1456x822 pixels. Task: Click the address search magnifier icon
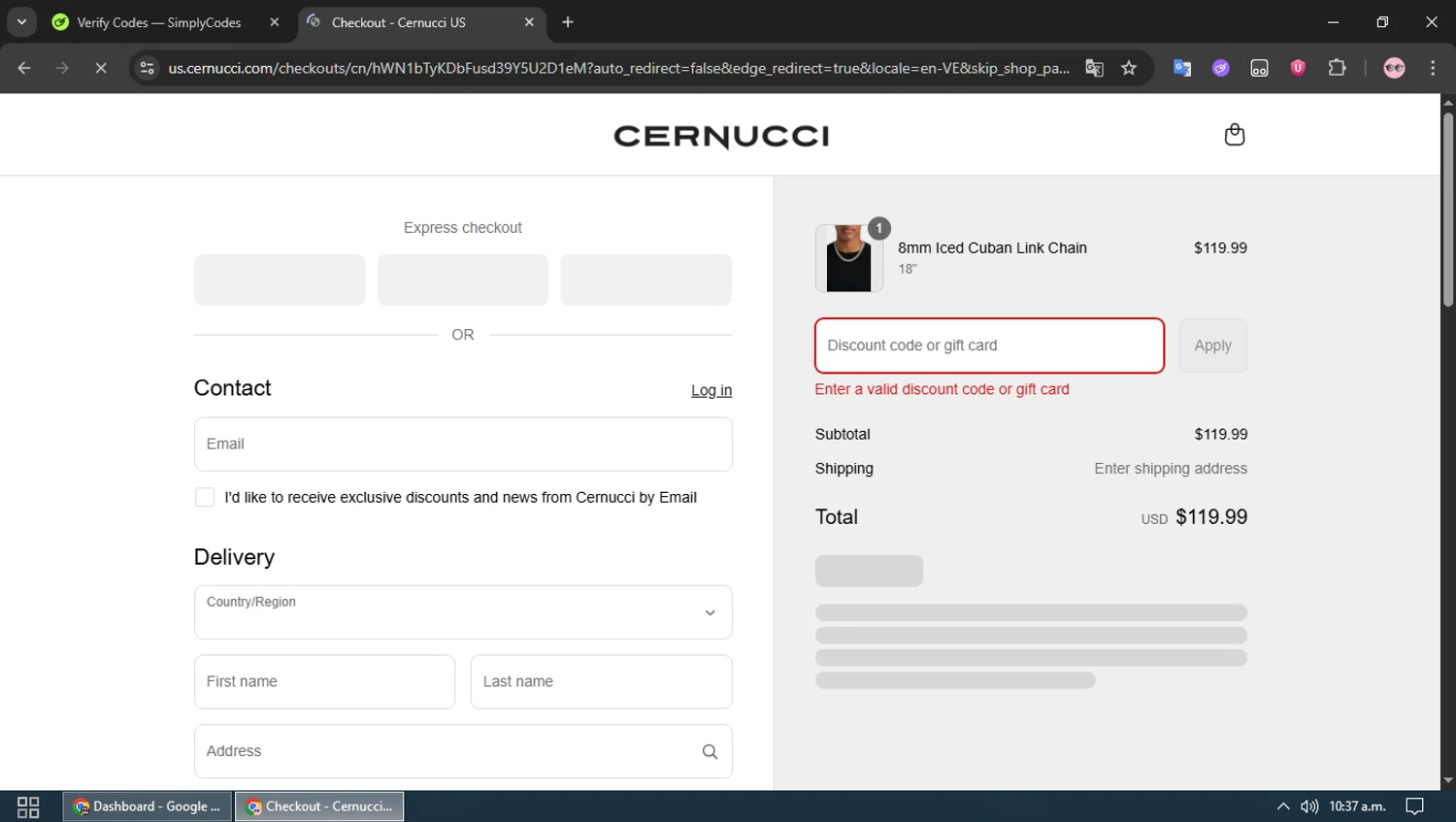(710, 751)
